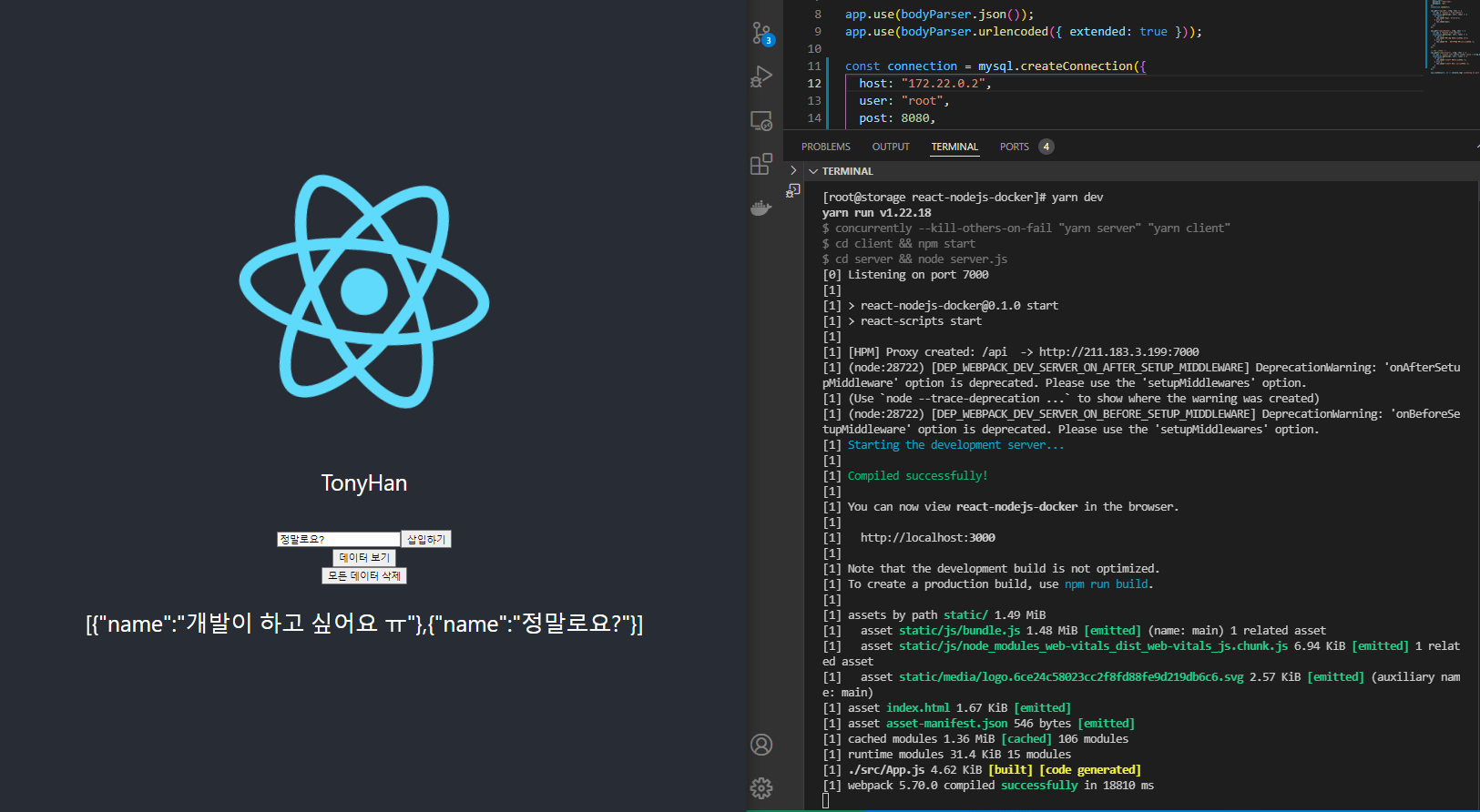Click http://211.183.3.199:7000 proxy URL in terminal

point(1118,351)
